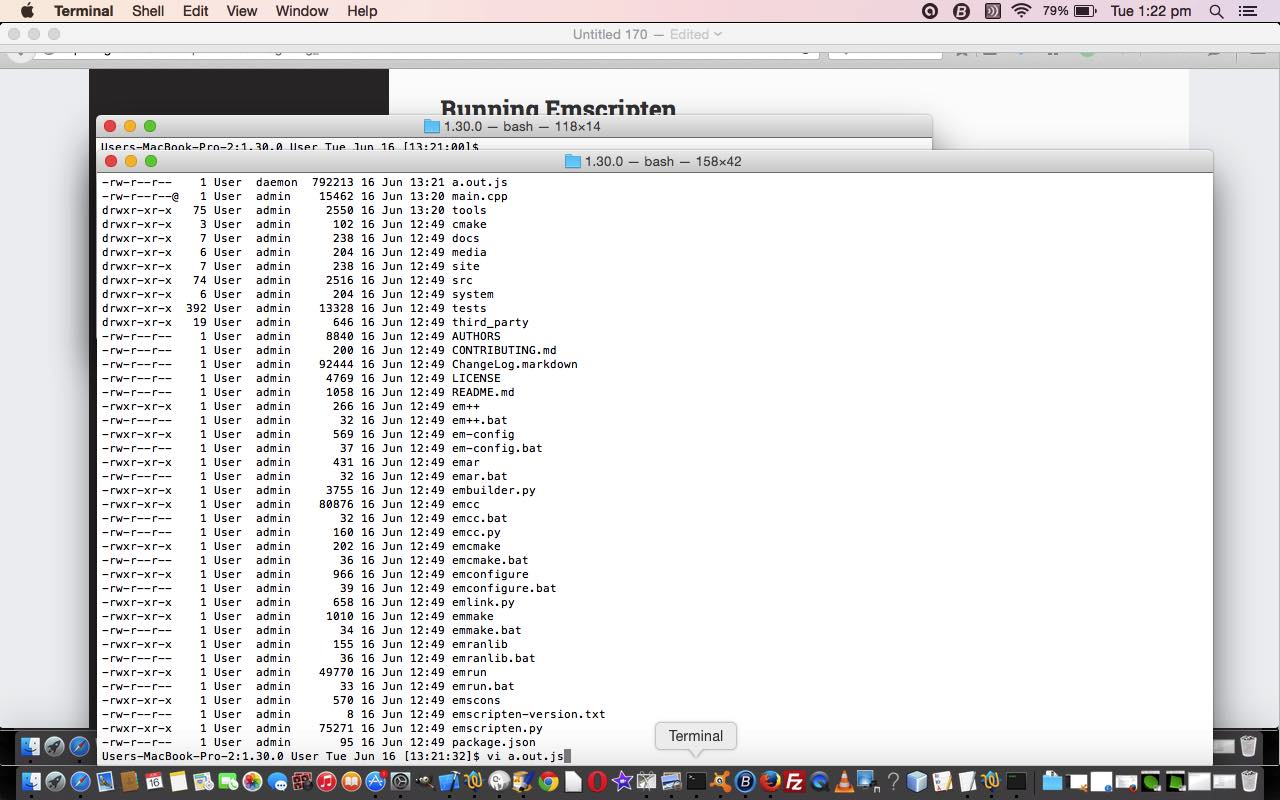Click the 1.30.0 bash 158×42 title bar
Image resolution: width=1280 pixels, height=800 pixels.
click(x=655, y=161)
